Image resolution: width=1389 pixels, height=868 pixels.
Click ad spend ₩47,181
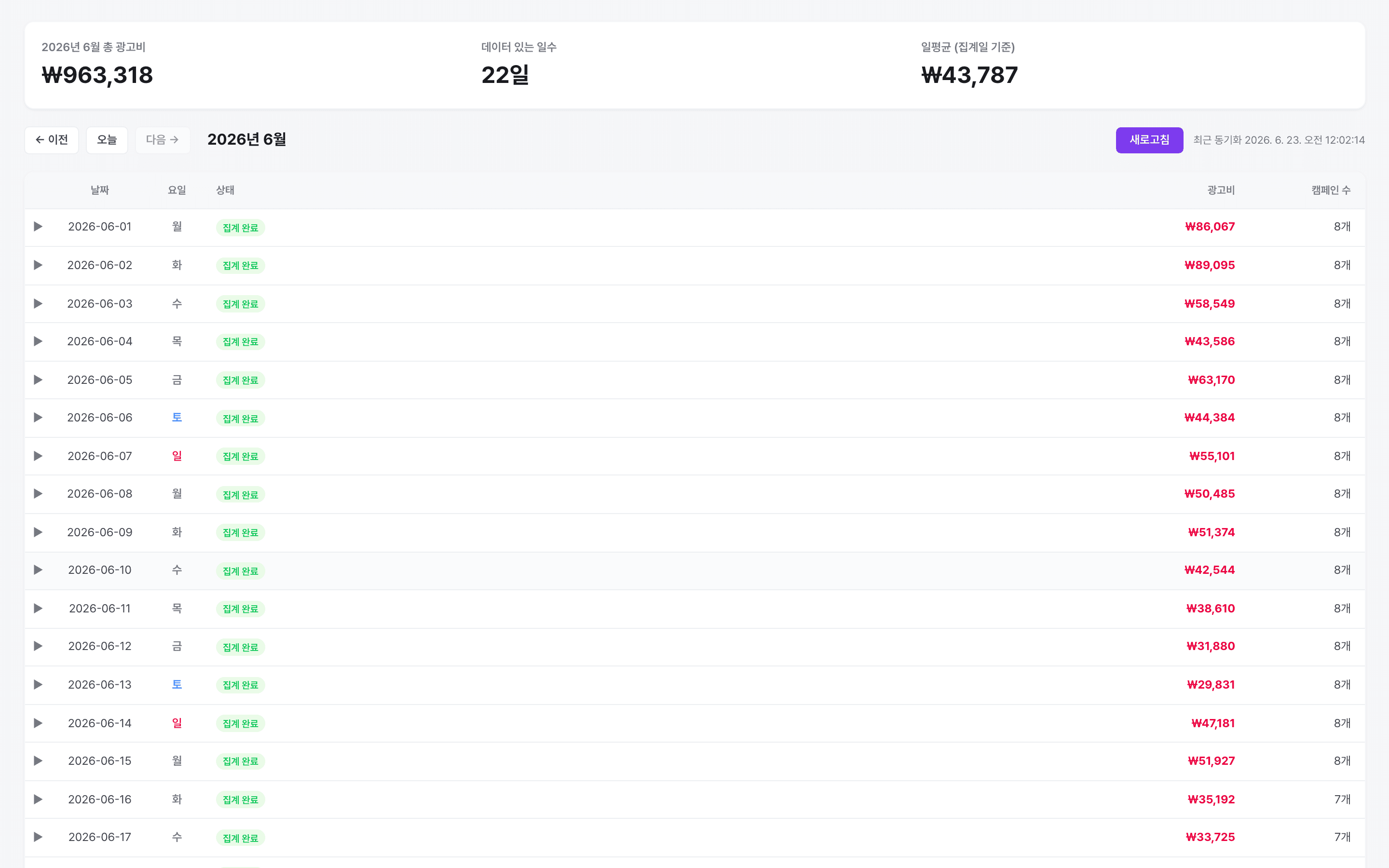pos(1213,723)
